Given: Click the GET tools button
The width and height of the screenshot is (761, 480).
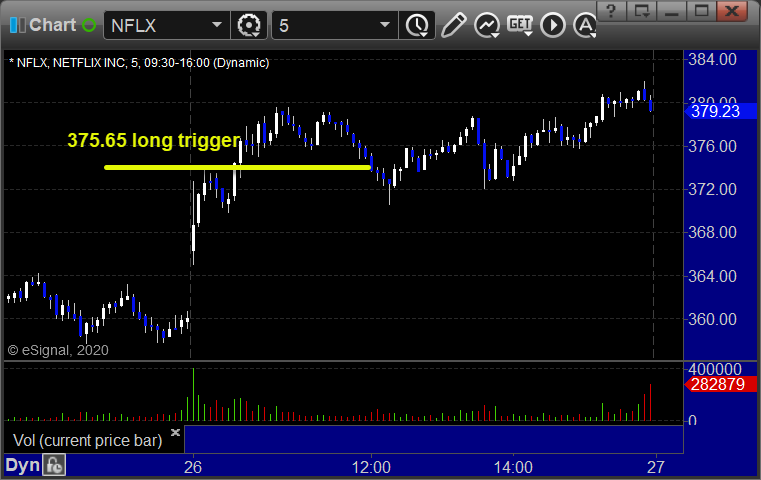Looking at the screenshot, I should click(520, 25).
